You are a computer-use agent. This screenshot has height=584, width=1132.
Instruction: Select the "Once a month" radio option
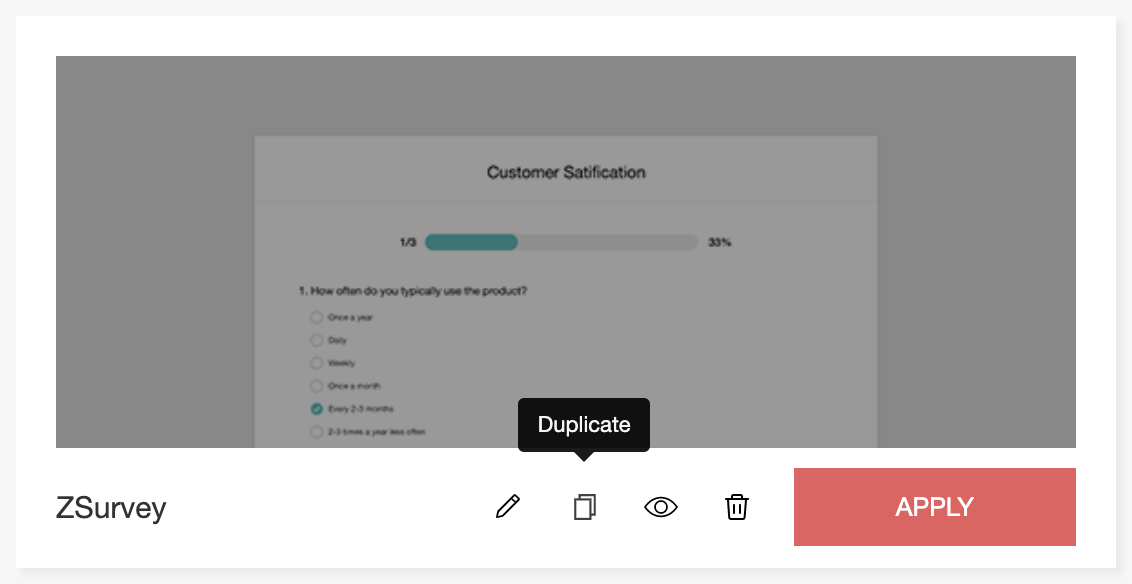[317, 386]
